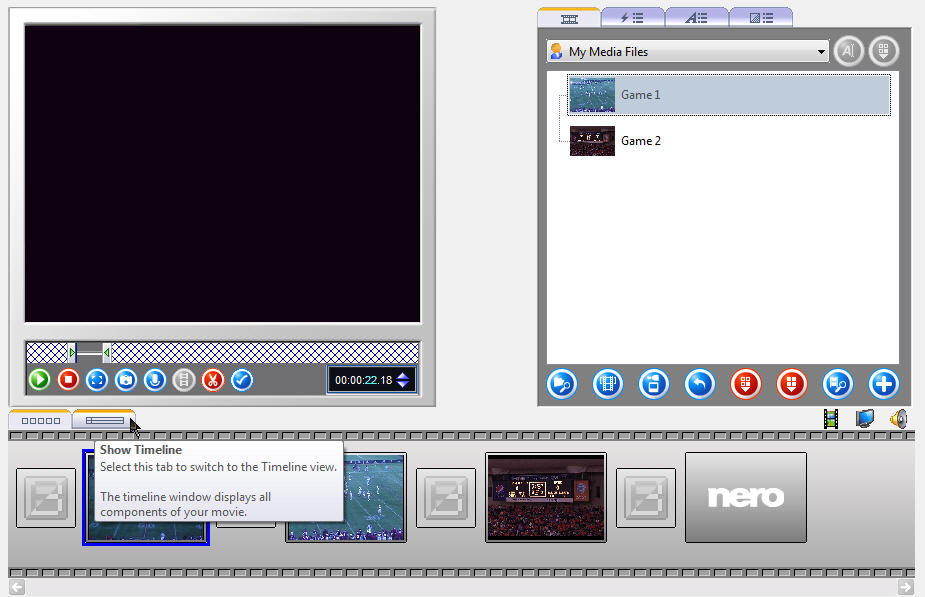The width and height of the screenshot is (925, 597).
Task: Click the nero placeholder slot in the storyboard
Action: pyautogui.click(x=746, y=497)
